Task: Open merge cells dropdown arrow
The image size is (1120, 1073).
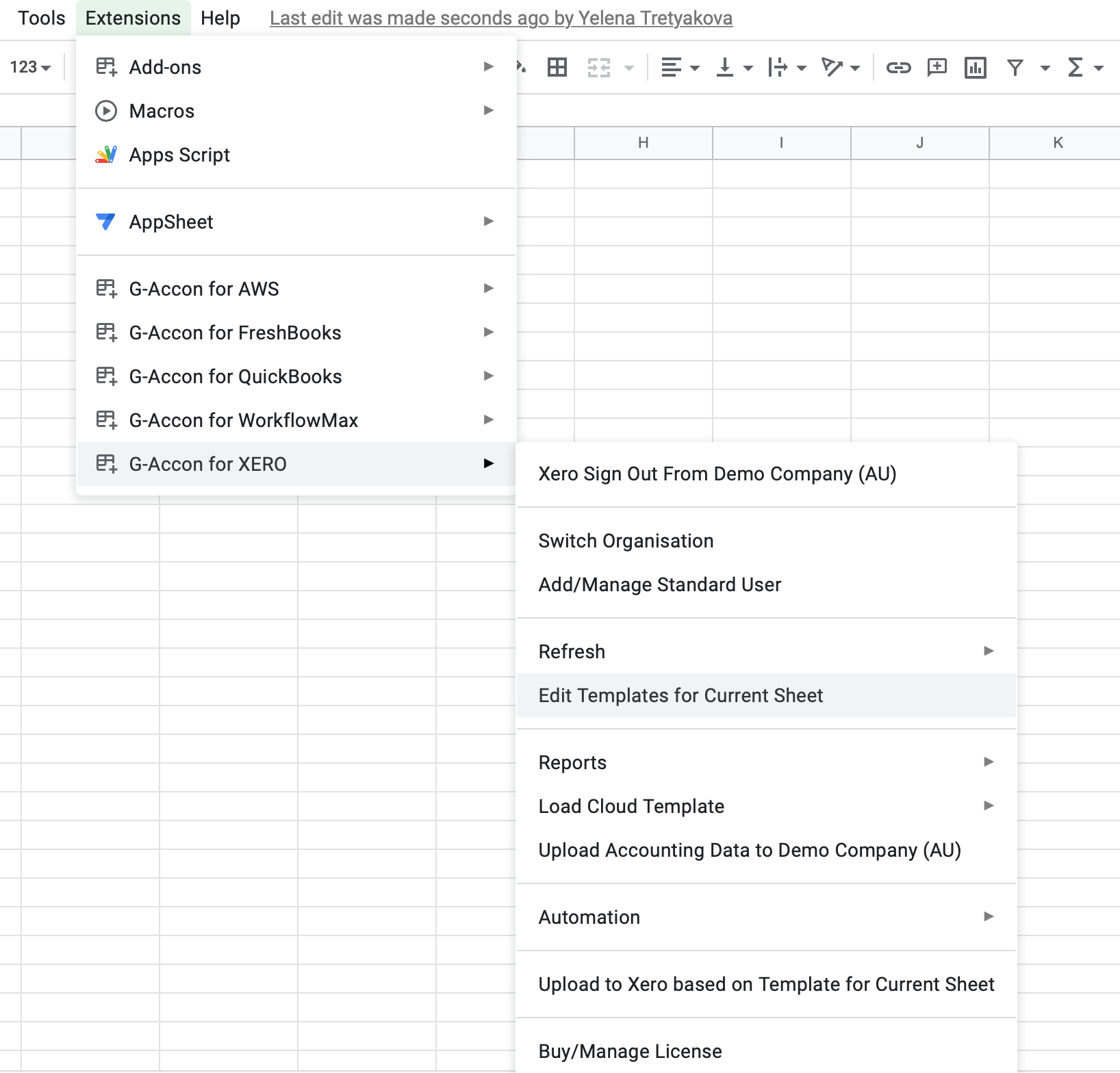Action: point(629,68)
